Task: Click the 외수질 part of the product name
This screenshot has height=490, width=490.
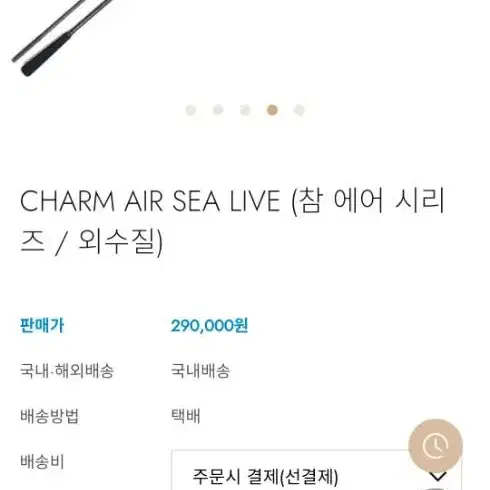Action: pyautogui.click(x=117, y=242)
